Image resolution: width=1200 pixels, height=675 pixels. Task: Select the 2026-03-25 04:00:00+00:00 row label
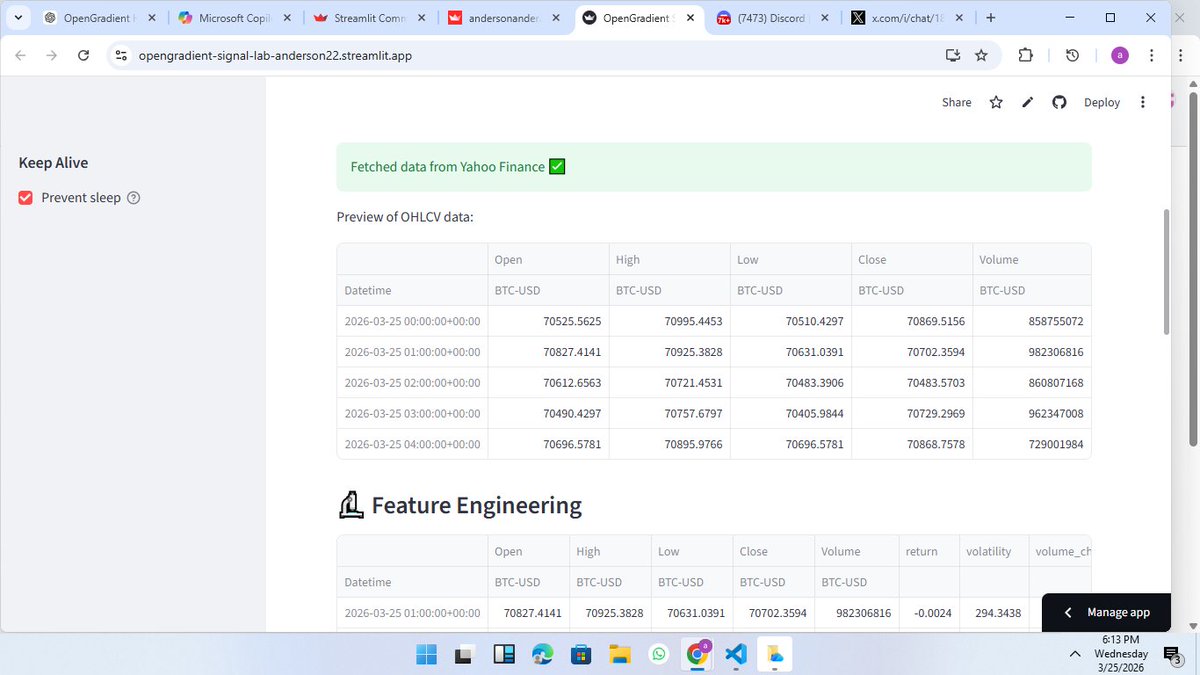click(412, 444)
